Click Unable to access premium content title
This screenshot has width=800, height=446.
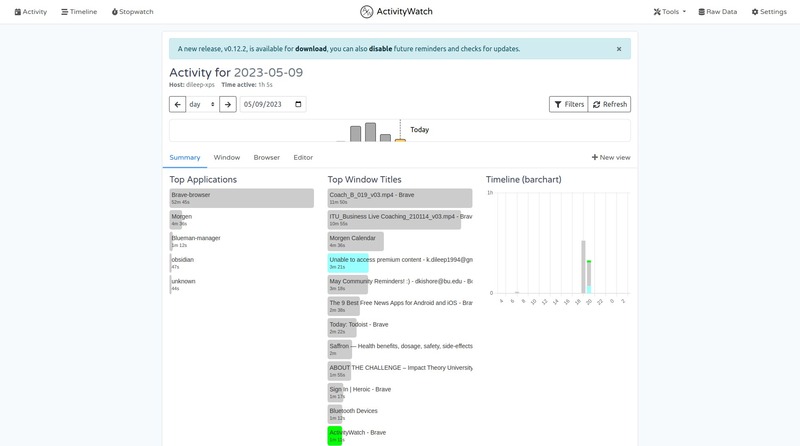pyautogui.click(x=400, y=263)
